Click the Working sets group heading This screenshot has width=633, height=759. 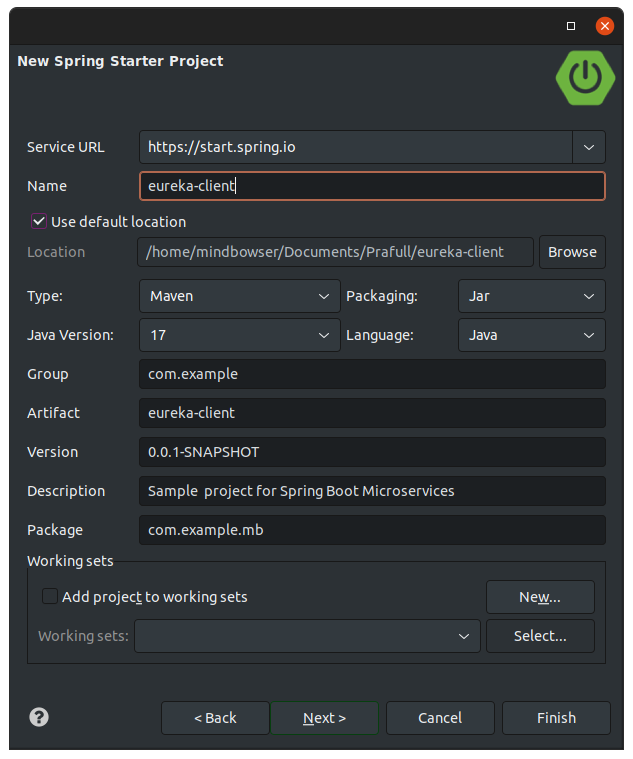70,561
